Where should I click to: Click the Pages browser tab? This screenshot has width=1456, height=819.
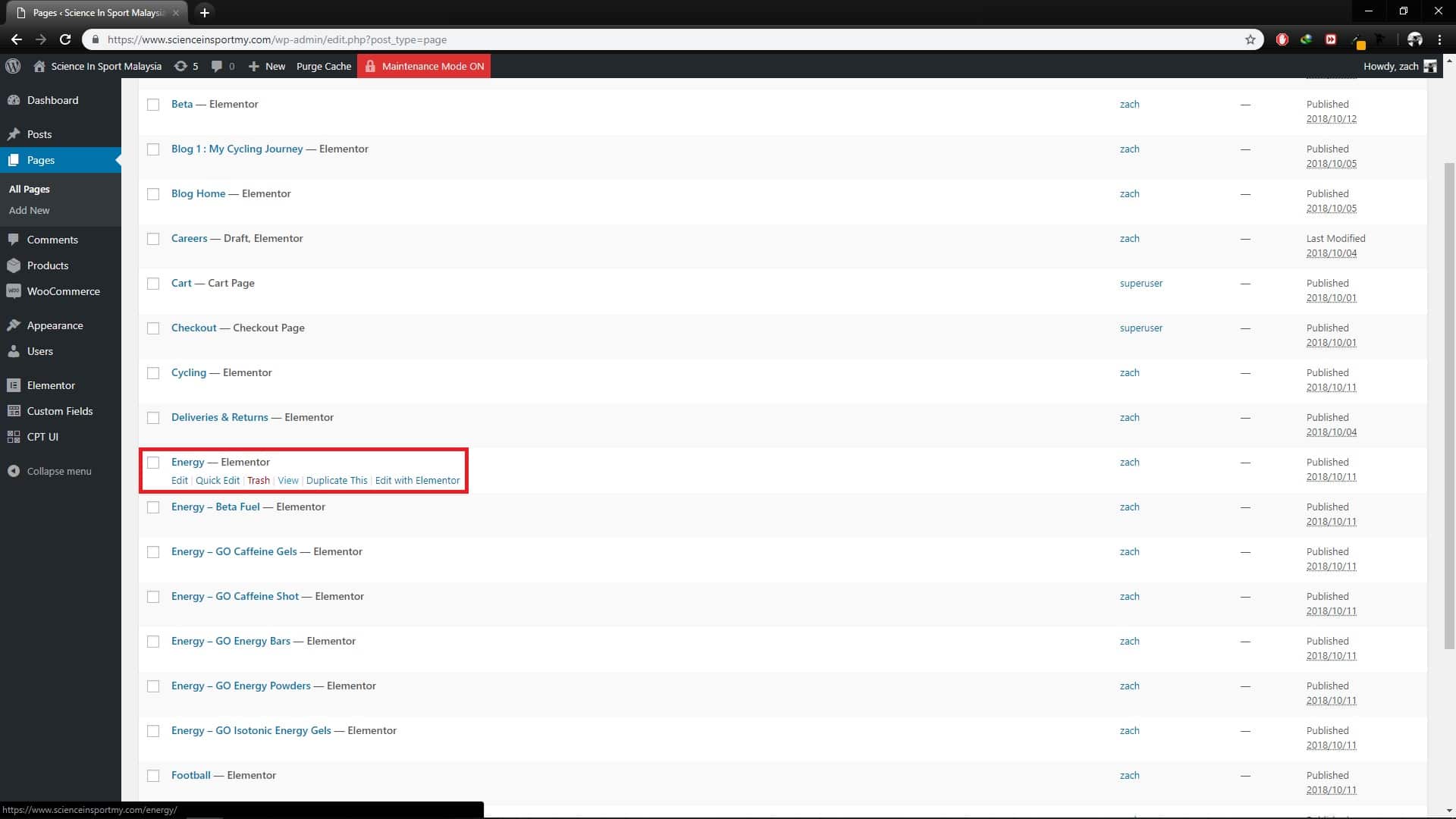tap(97, 12)
